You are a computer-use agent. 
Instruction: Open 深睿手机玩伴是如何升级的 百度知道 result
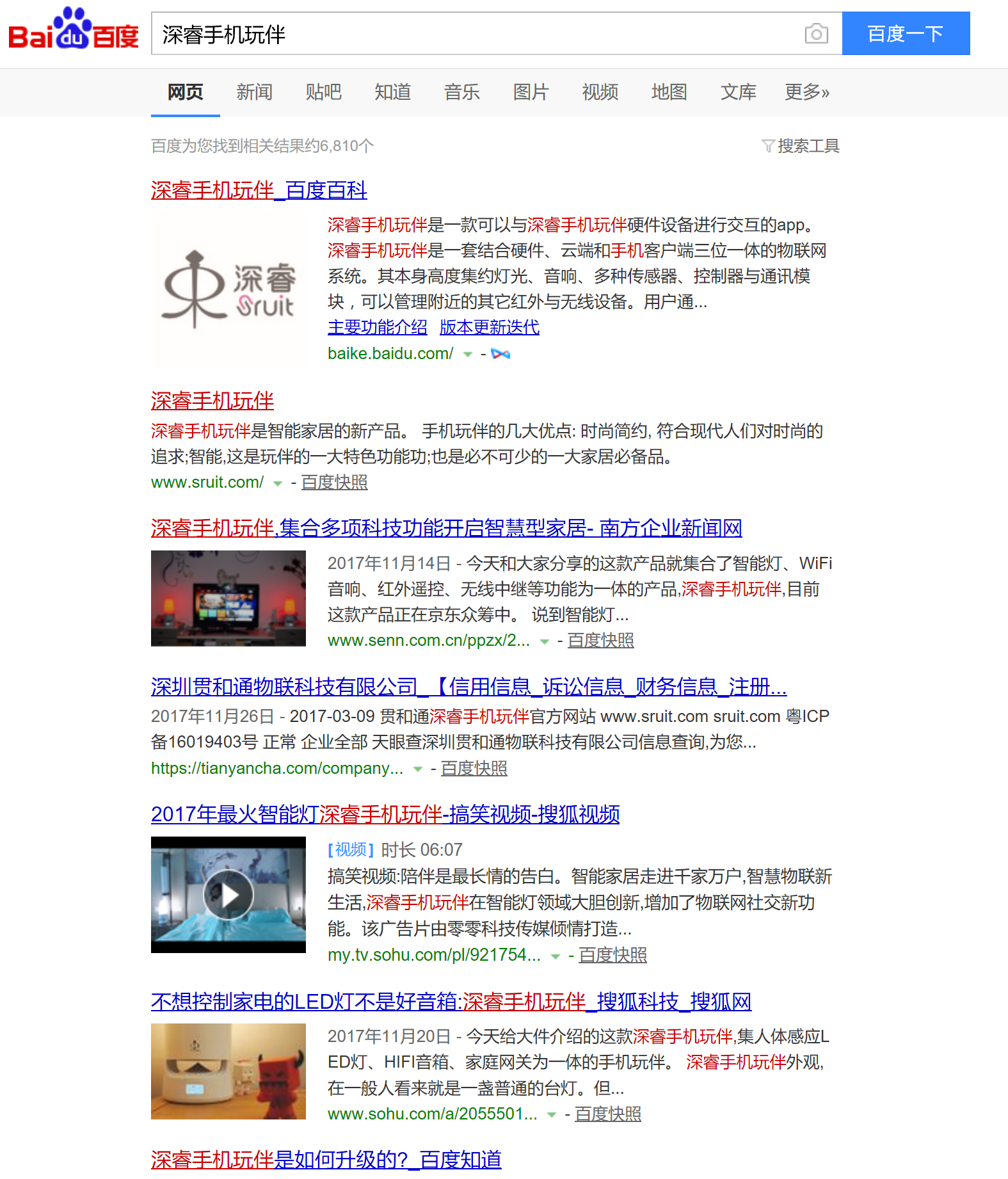326,1160
